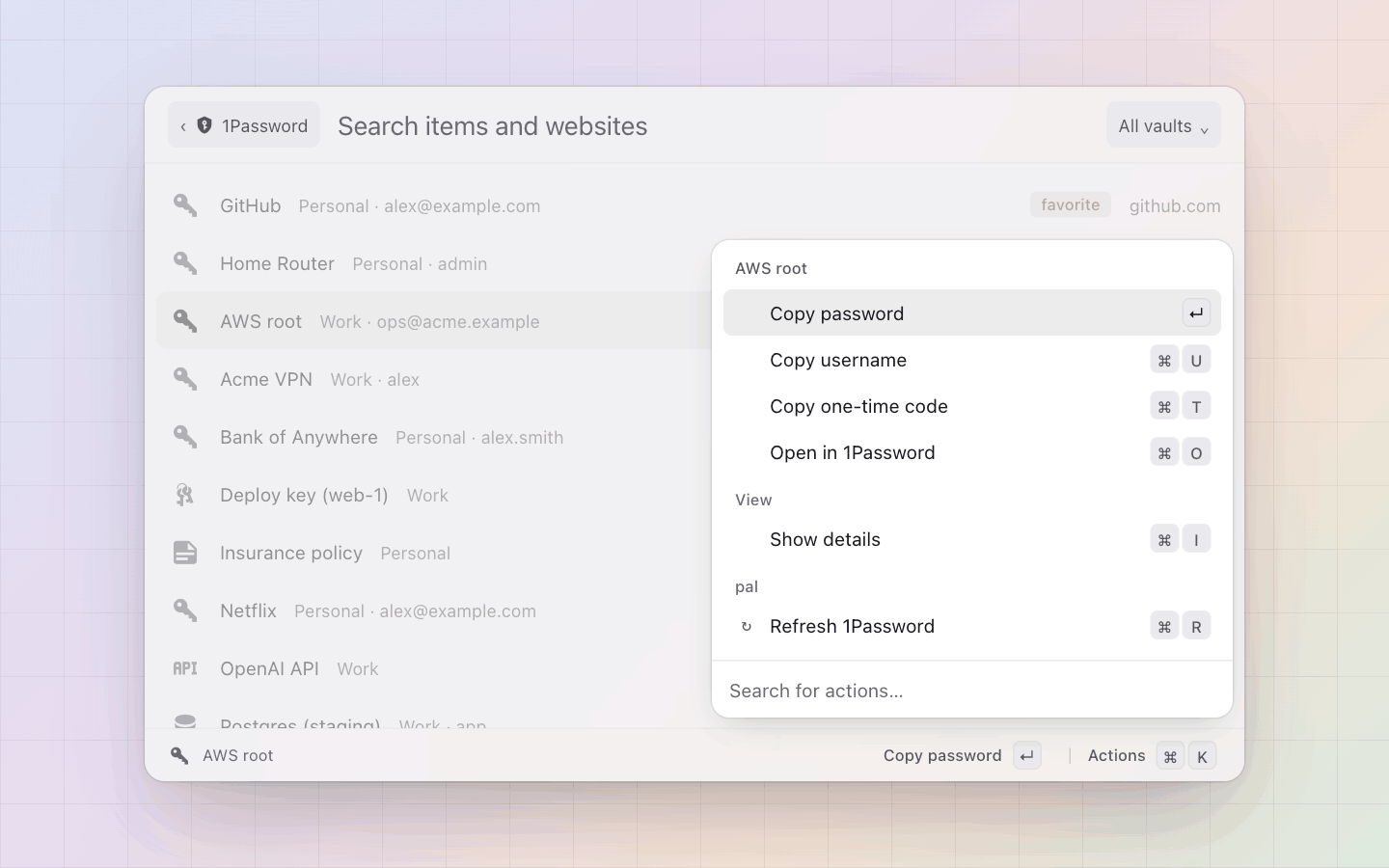Screen dimensions: 1389x868
Task: Click the U shortcut key for Copy username
Action: (1196, 360)
